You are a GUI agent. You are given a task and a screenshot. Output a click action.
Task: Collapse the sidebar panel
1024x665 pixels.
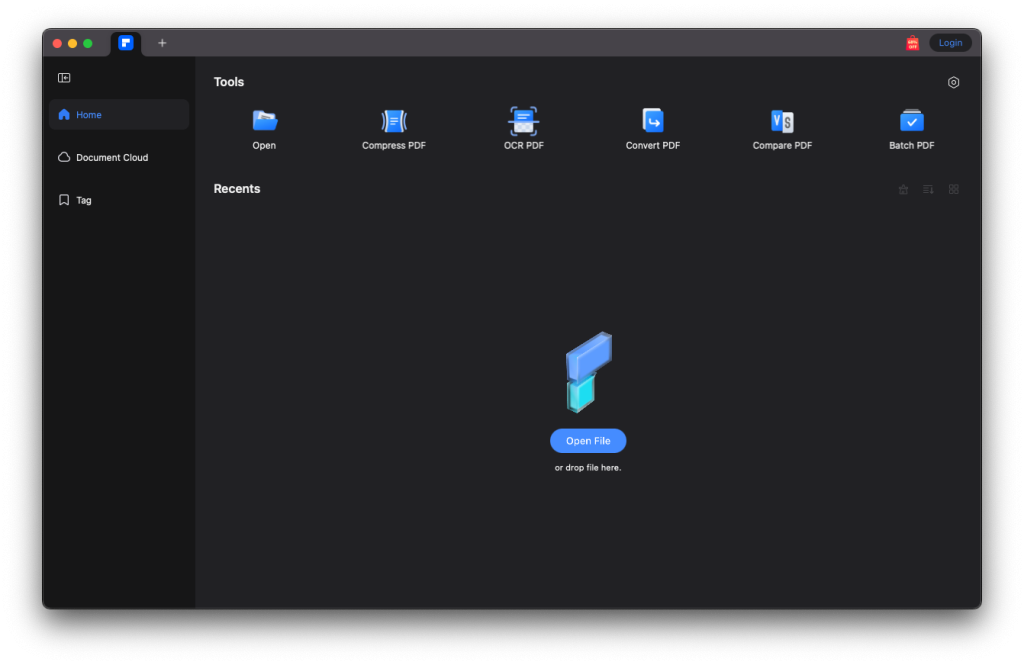point(64,77)
